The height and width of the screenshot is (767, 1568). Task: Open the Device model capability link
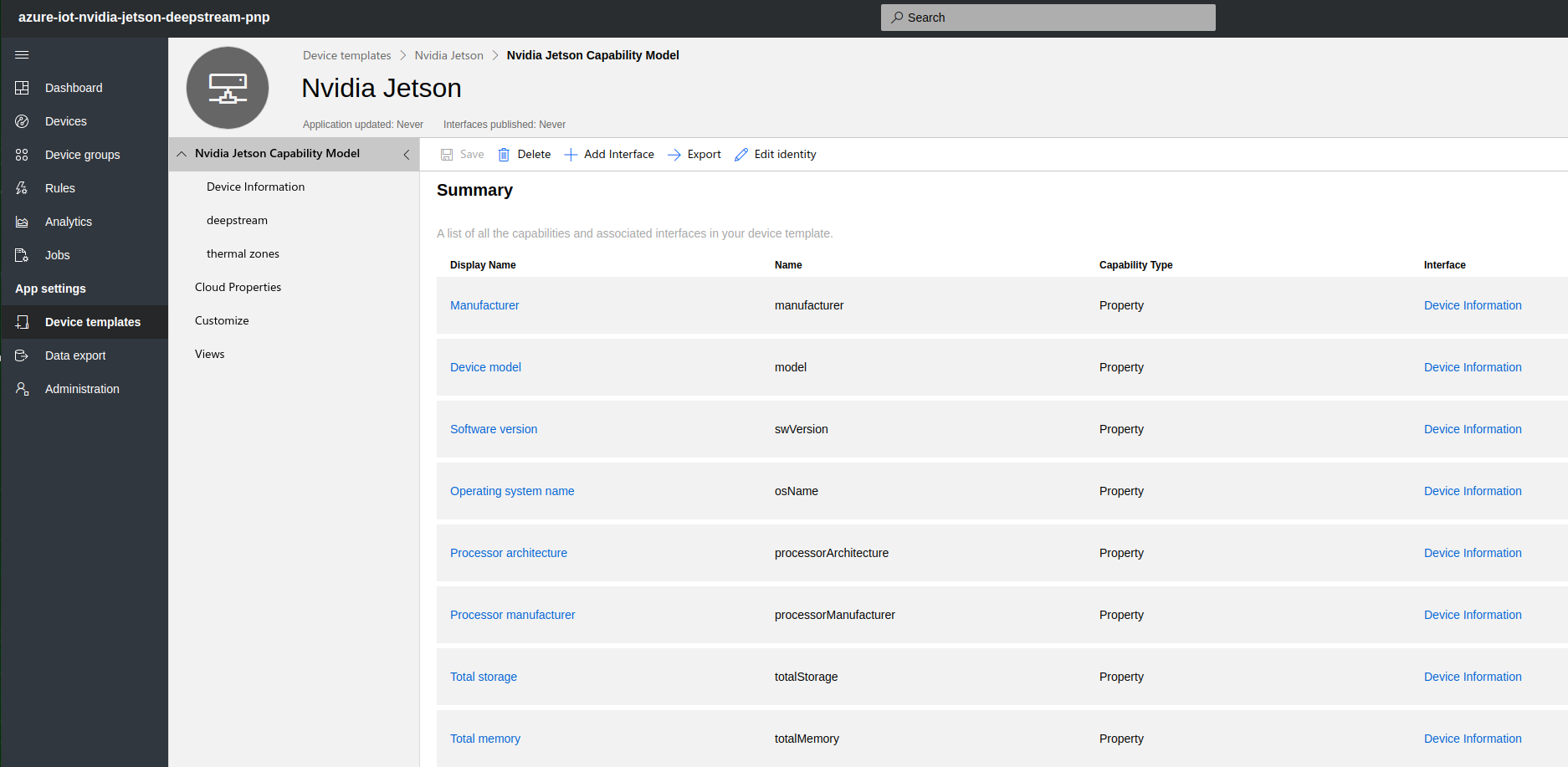(485, 367)
